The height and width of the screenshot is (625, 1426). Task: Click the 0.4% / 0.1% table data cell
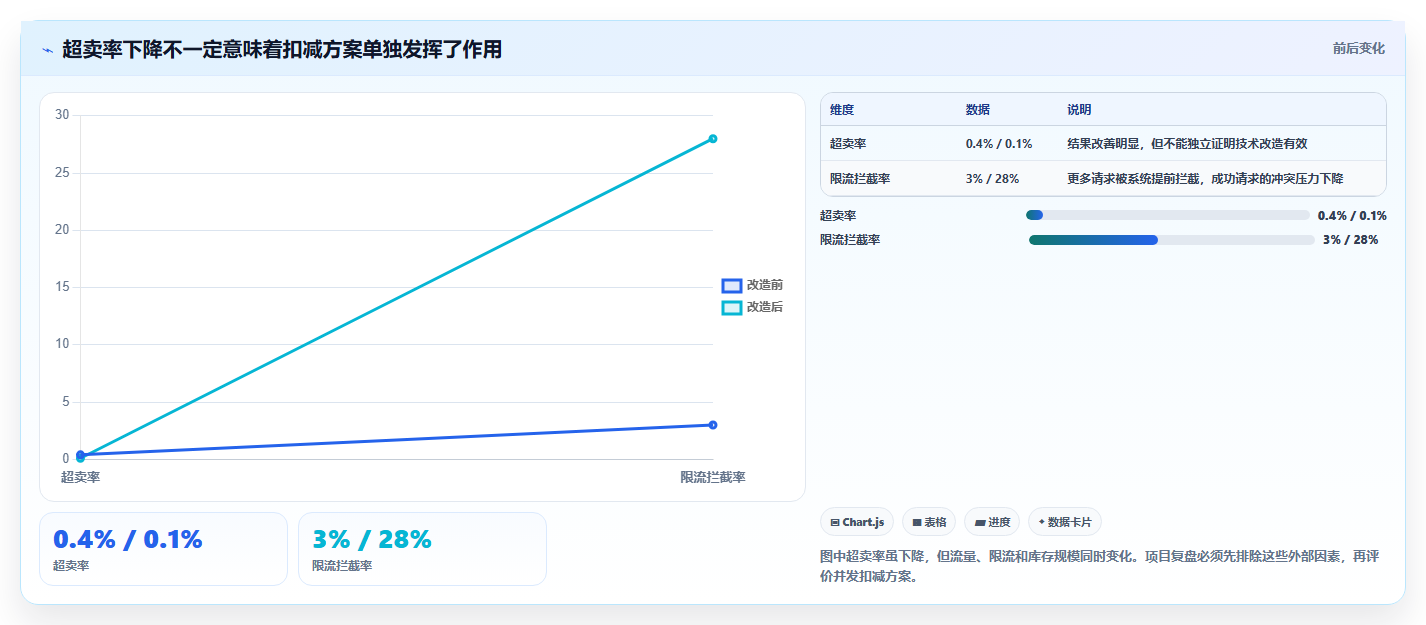coord(999,144)
